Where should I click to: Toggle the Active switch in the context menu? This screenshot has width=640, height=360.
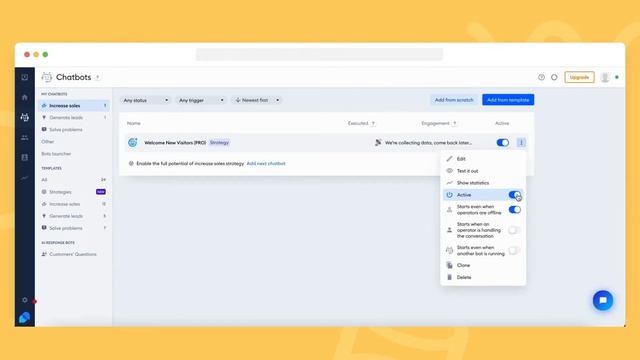coord(515,195)
